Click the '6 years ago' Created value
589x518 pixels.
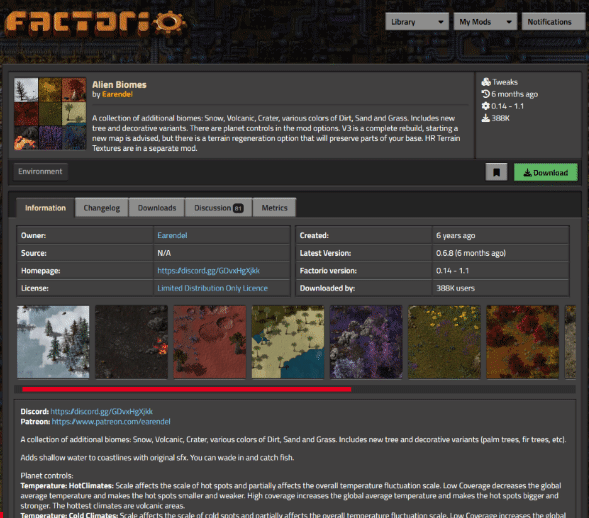[x=455, y=236]
